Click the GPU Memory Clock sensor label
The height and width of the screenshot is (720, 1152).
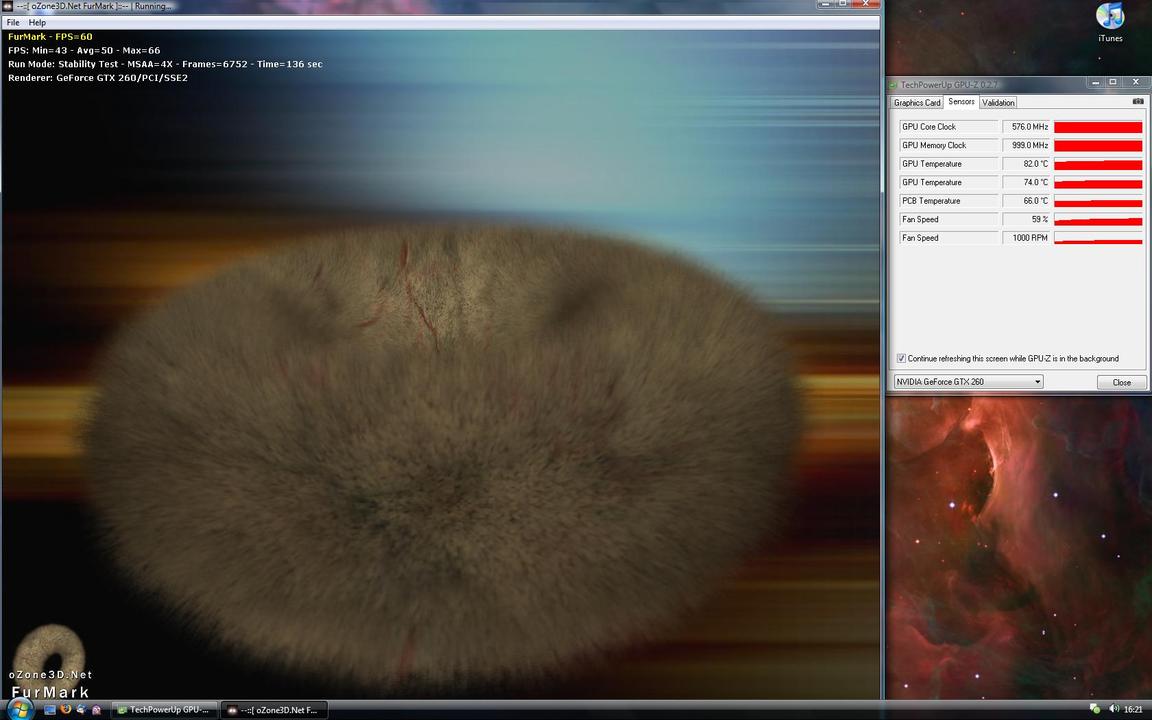click(948, 145)
